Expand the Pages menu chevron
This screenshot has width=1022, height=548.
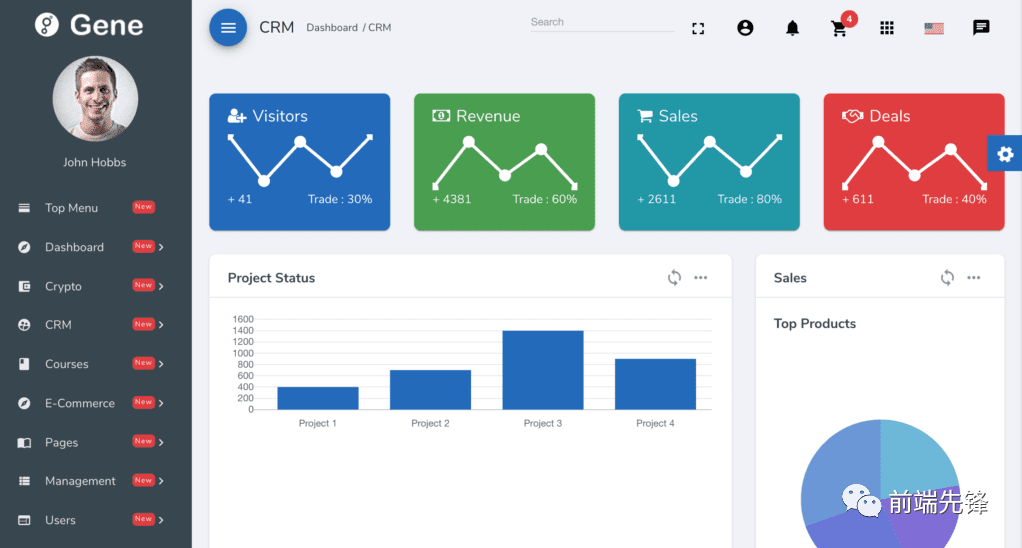click(x=161, y=442)
